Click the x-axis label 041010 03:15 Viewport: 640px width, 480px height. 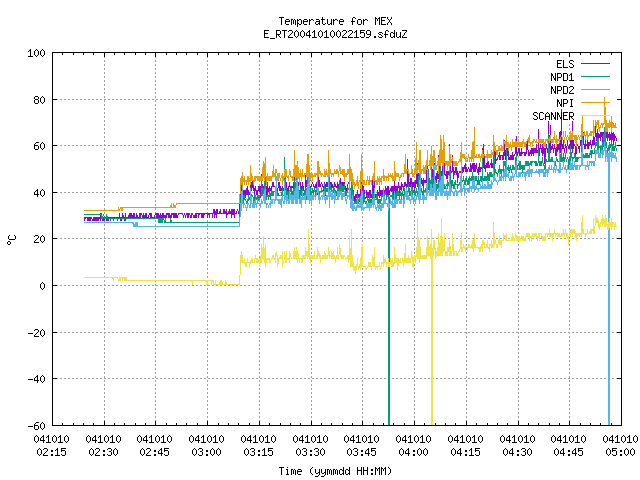[x=258, y=446]
